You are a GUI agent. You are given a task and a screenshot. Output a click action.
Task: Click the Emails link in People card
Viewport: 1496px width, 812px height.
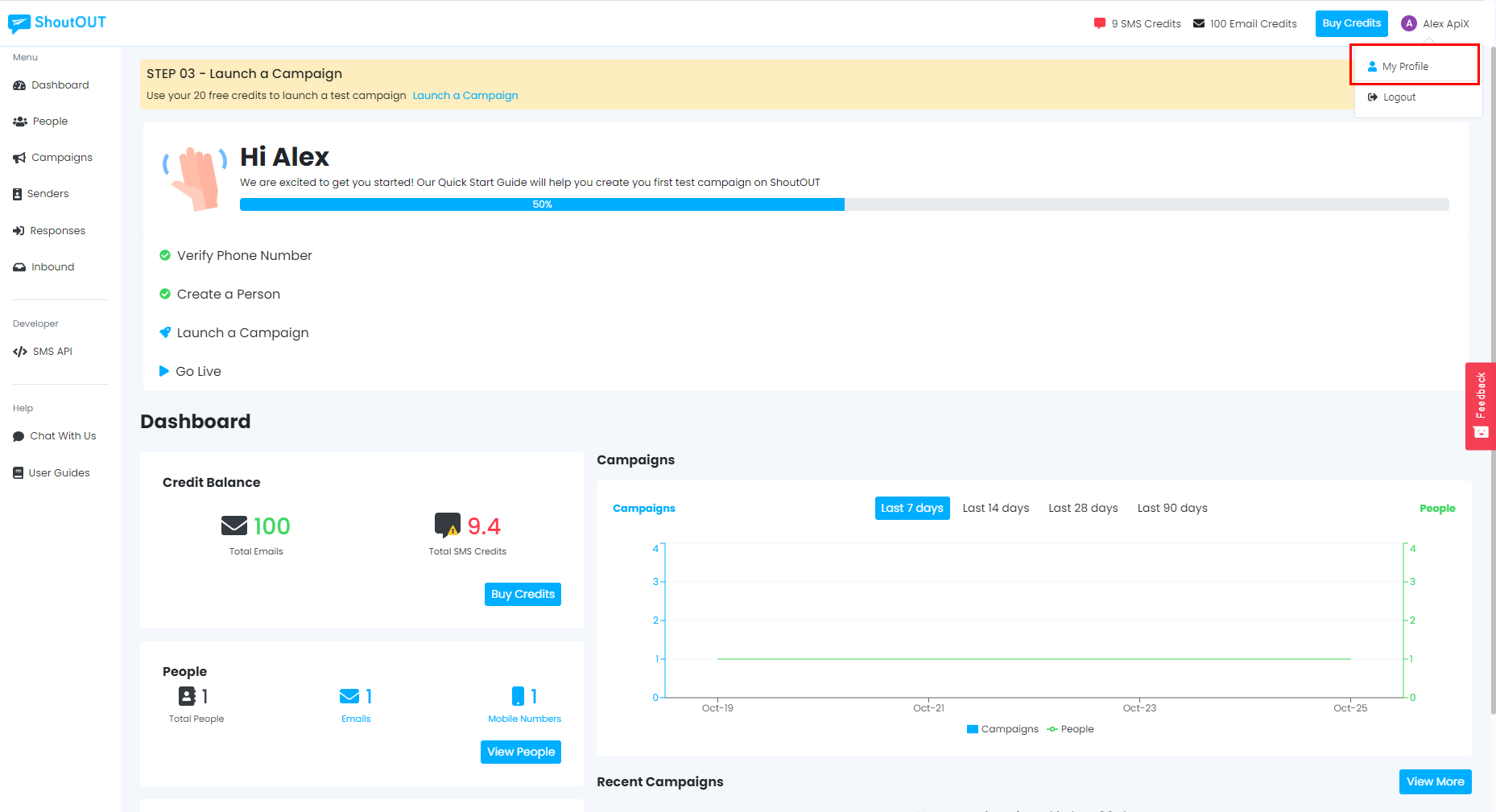pos(356,719)
